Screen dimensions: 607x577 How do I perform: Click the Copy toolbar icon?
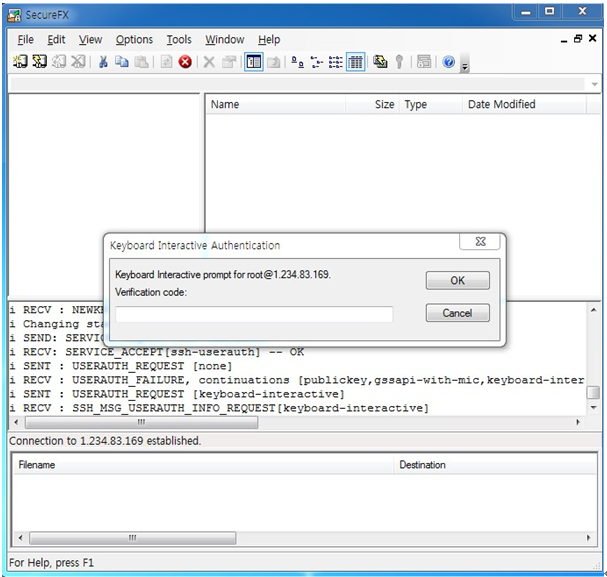pos(122,62)
